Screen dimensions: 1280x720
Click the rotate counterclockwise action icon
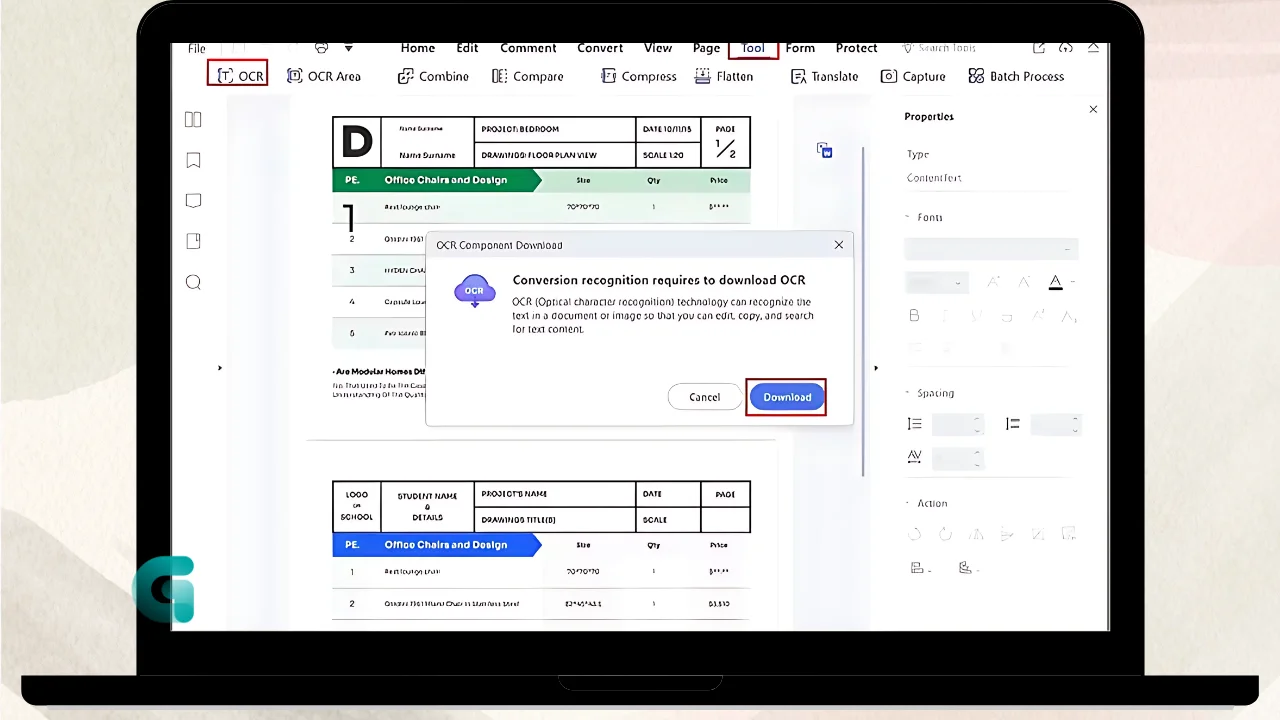pyautogui.click(x=914, y=534)
